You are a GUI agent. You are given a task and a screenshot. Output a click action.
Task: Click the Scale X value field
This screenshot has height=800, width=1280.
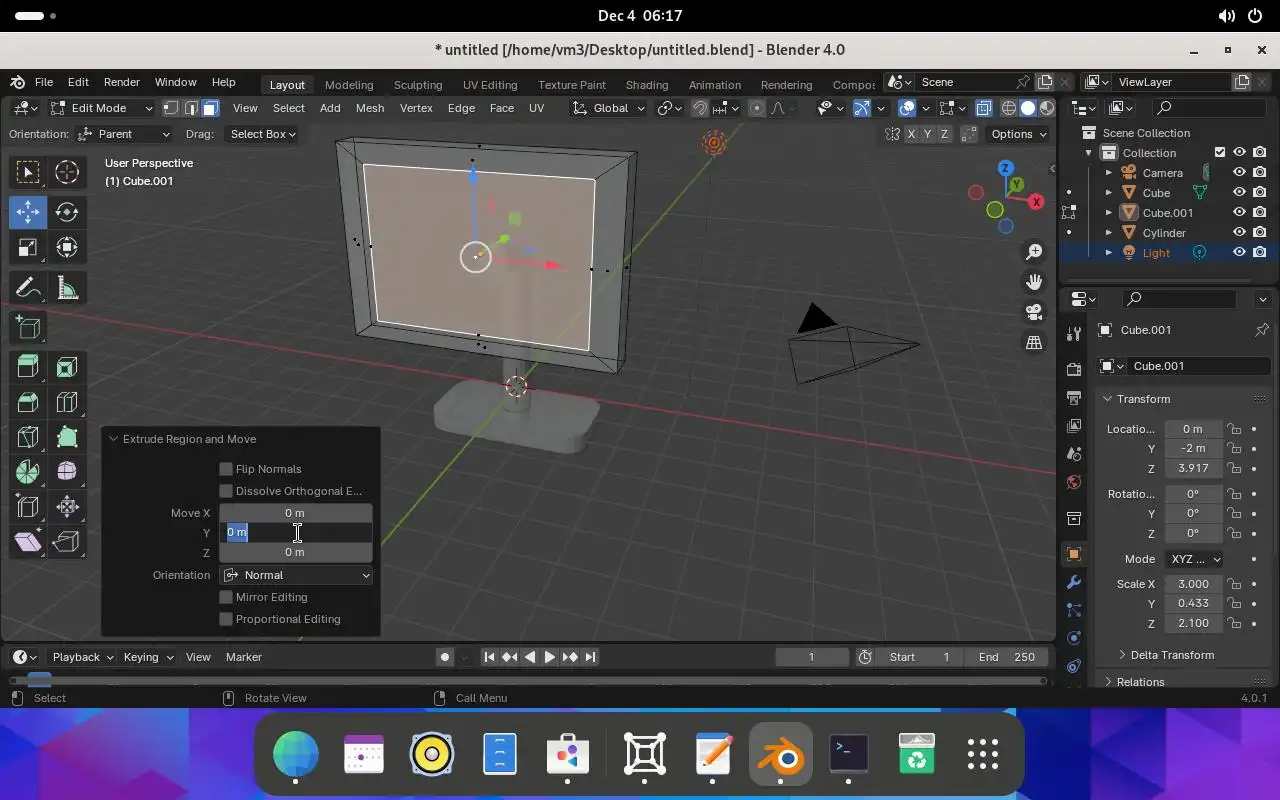1193,584
